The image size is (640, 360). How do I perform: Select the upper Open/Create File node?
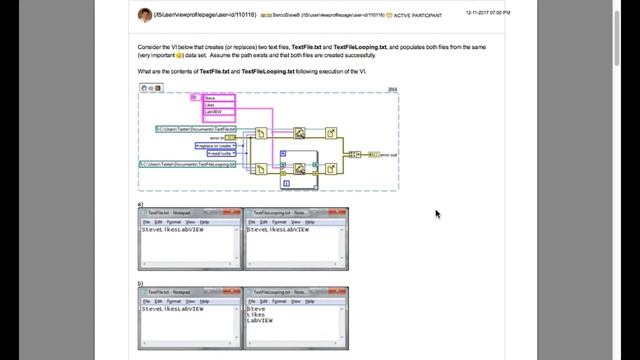(261, 133)
